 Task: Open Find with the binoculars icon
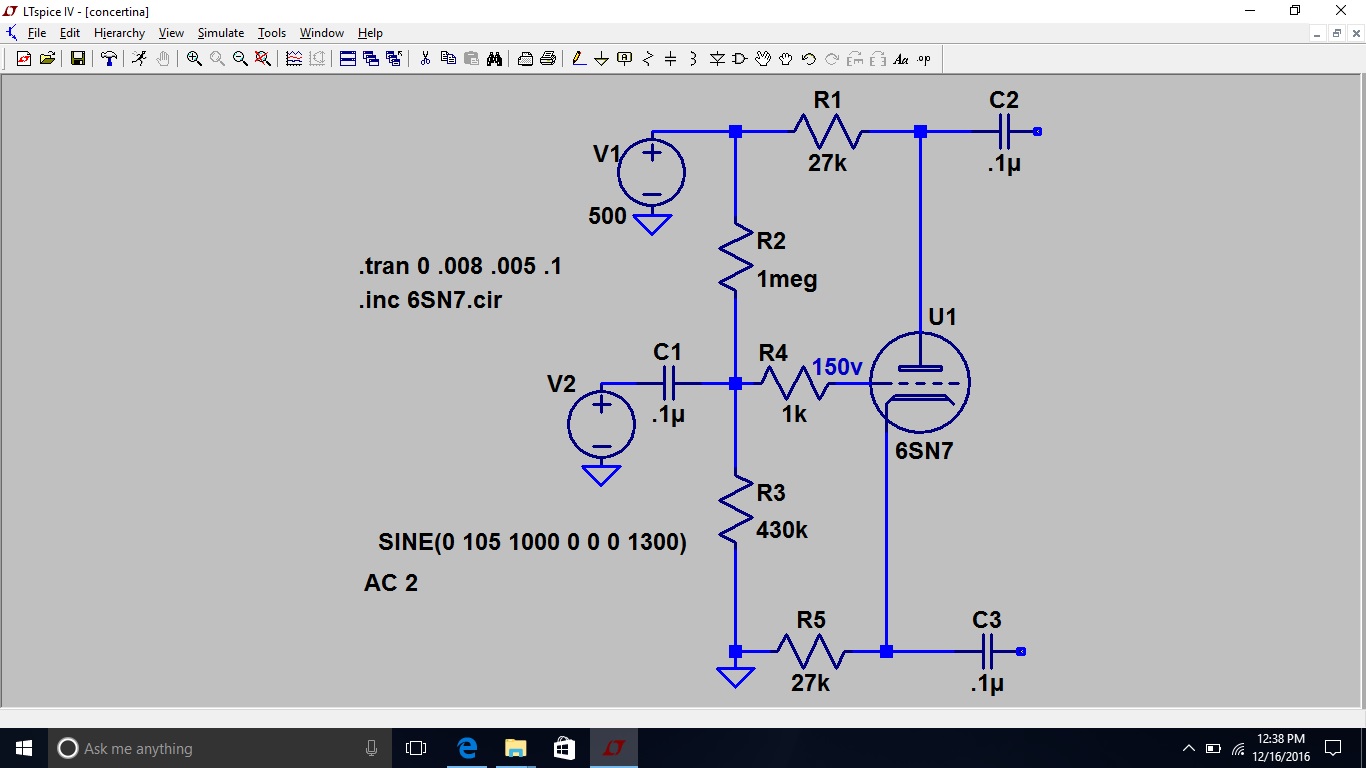click(x=494, y=59)
